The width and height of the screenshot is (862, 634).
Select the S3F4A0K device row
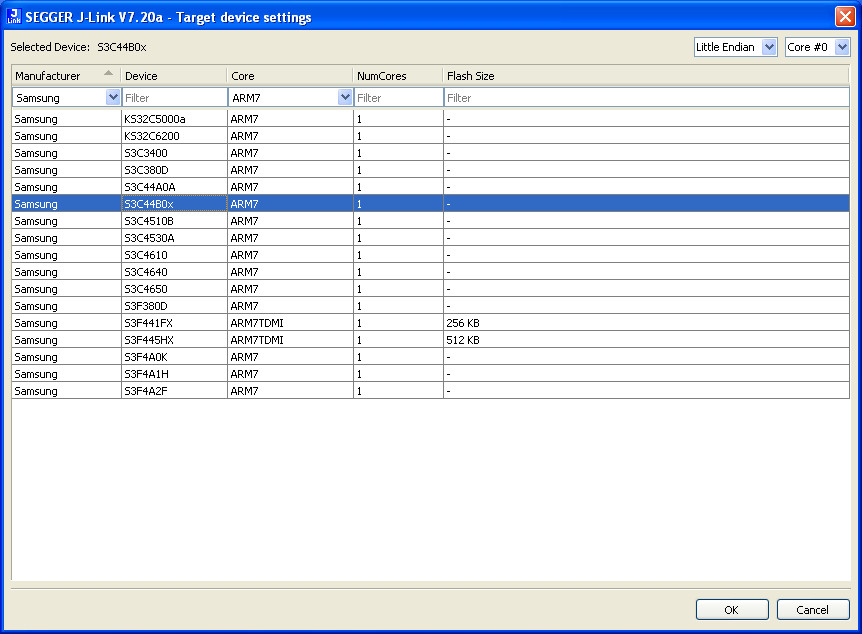click(x=430, y=357)
